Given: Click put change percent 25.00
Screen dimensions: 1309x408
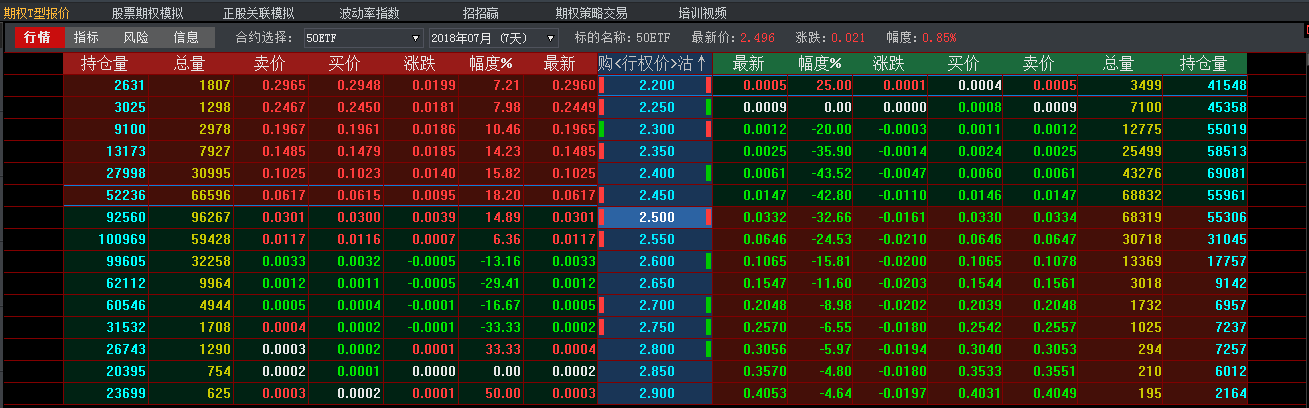Looking at the screenshot, I should pyautogui.click(x=834, y=85).
